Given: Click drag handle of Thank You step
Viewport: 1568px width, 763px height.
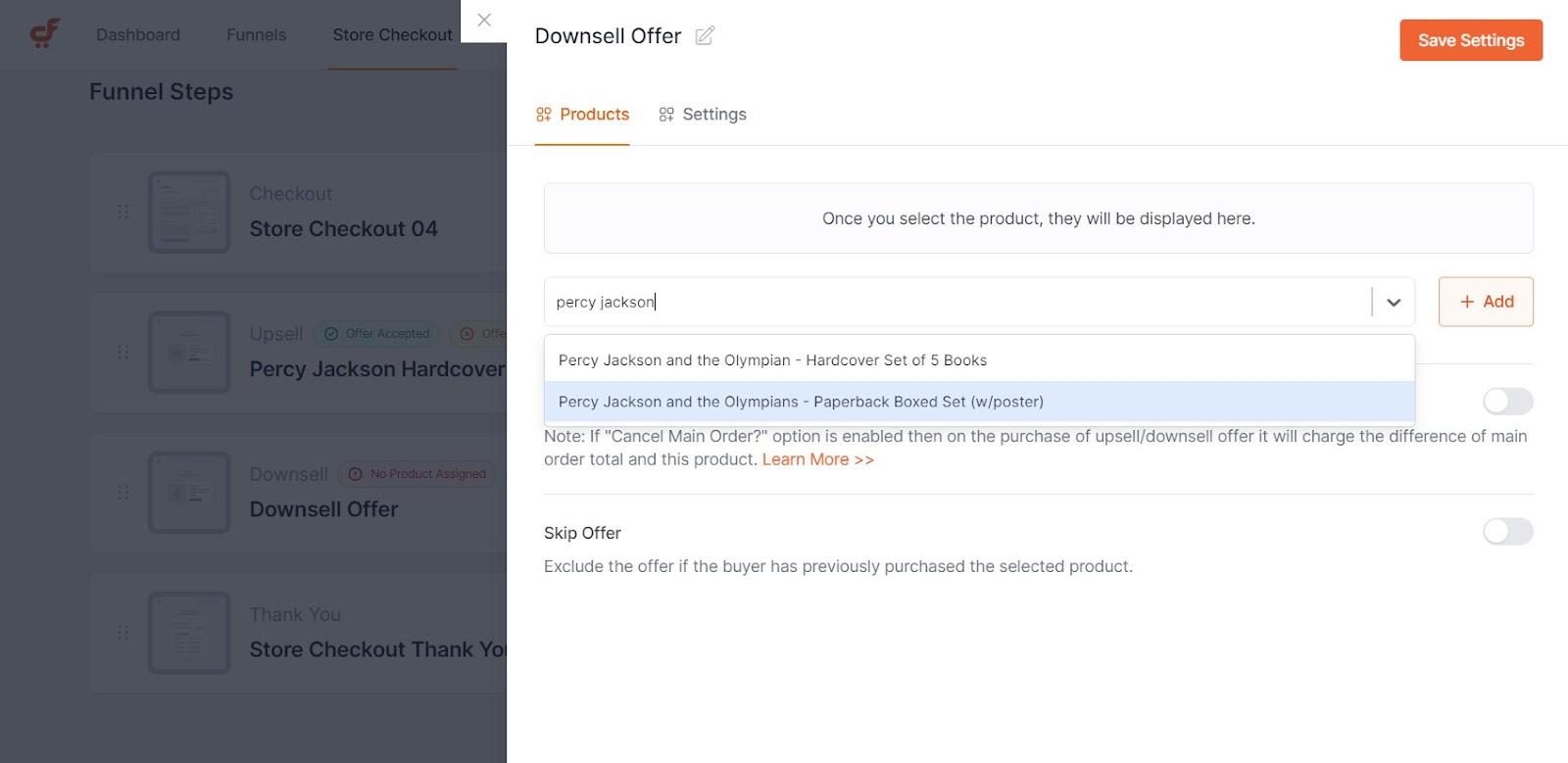Looking at the screenshot, I should coord(122,632).
